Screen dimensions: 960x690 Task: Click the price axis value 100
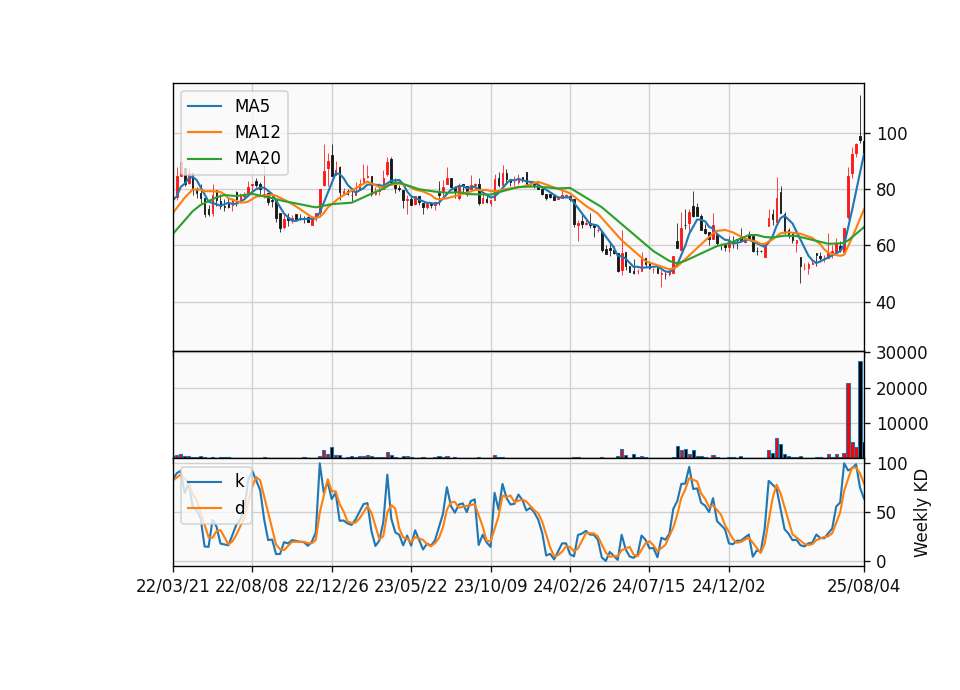[x=892, y=133]
